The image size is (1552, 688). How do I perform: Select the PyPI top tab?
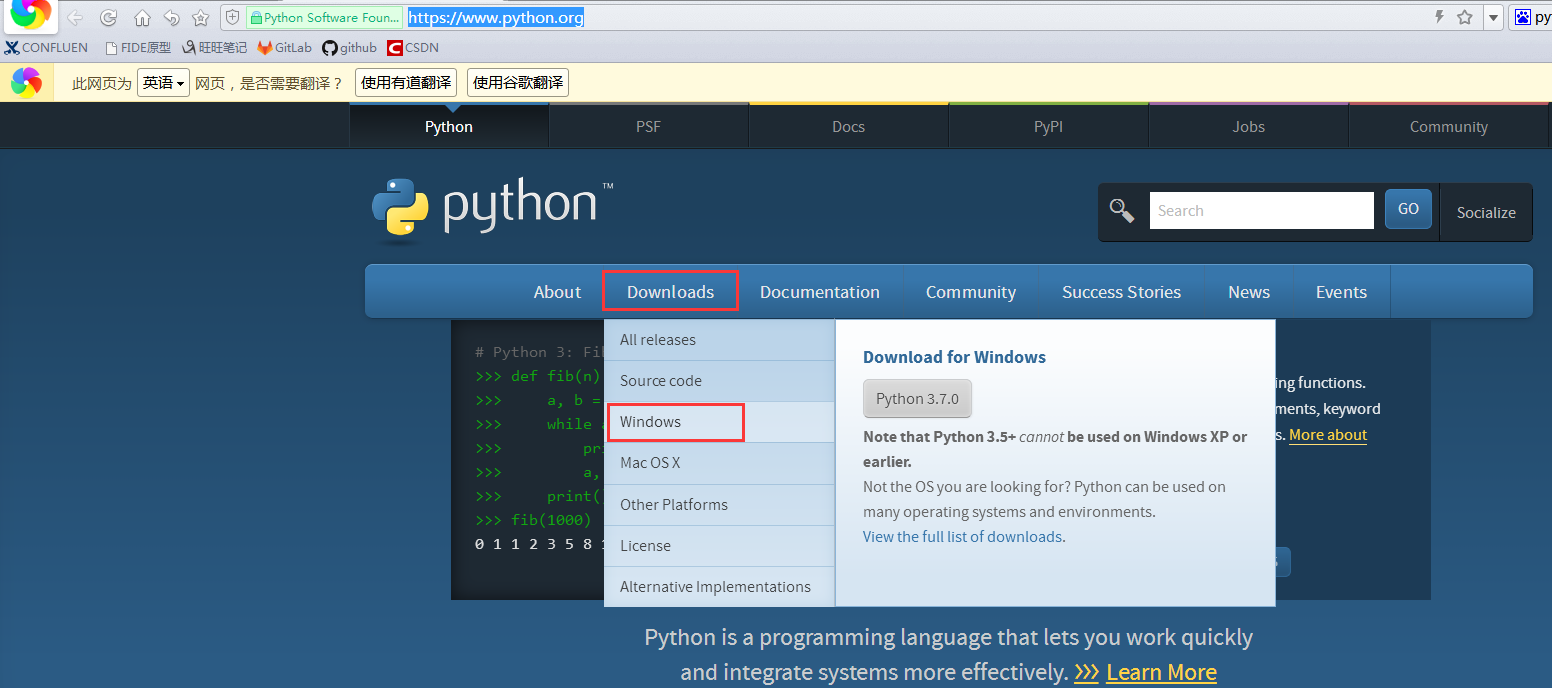[1049, 126]
